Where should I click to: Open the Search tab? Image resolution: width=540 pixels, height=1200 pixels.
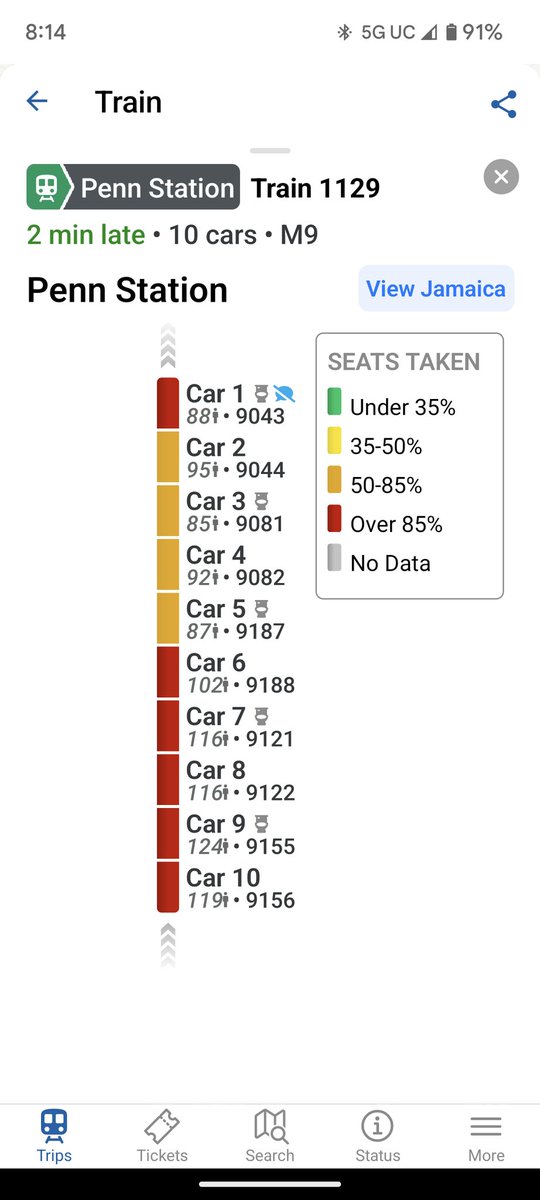[x=270, y=1136]
